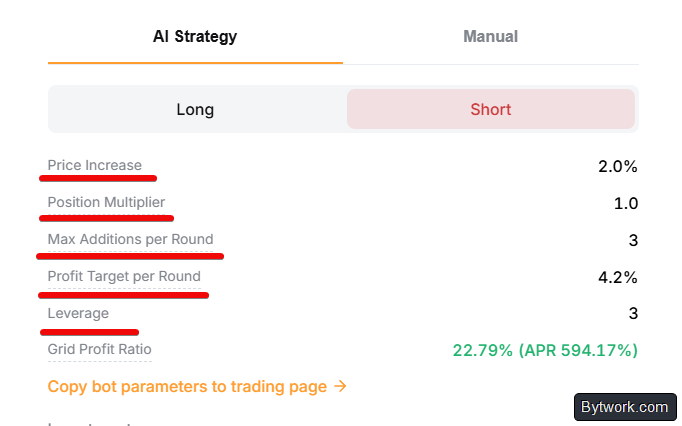Image resolution: width=682 pixels, height=426 pixels.
Task: Select the Short direction option
Action: point(491,110)
